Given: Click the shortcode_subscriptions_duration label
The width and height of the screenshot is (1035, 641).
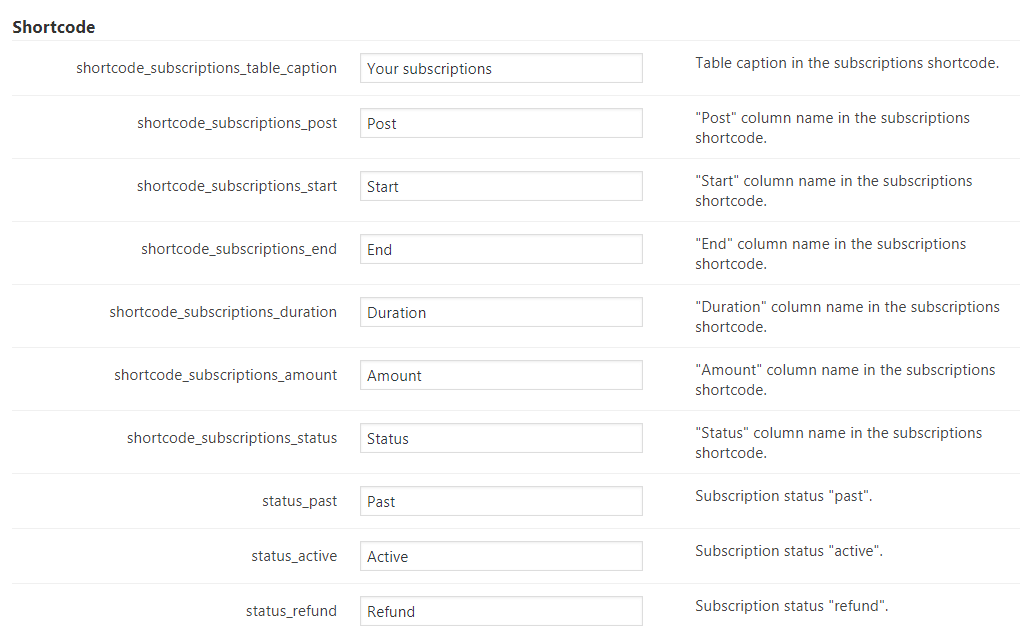Looking at the screenshot, I should (x=223, y=312).
